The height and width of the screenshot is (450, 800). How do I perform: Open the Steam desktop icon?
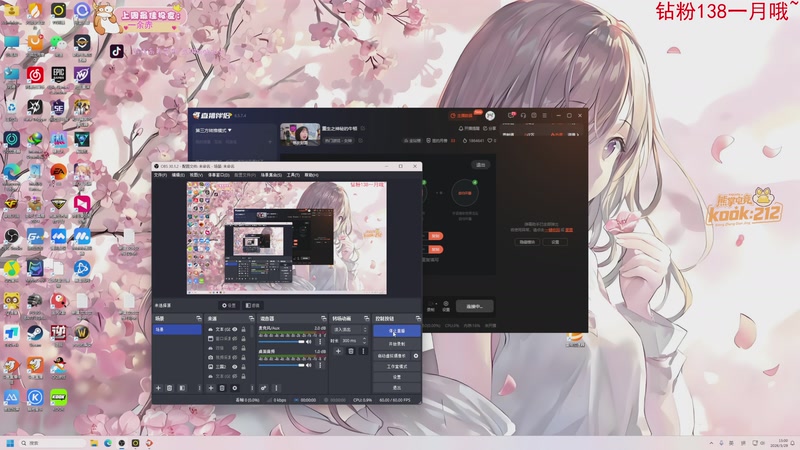pos(35,333)
